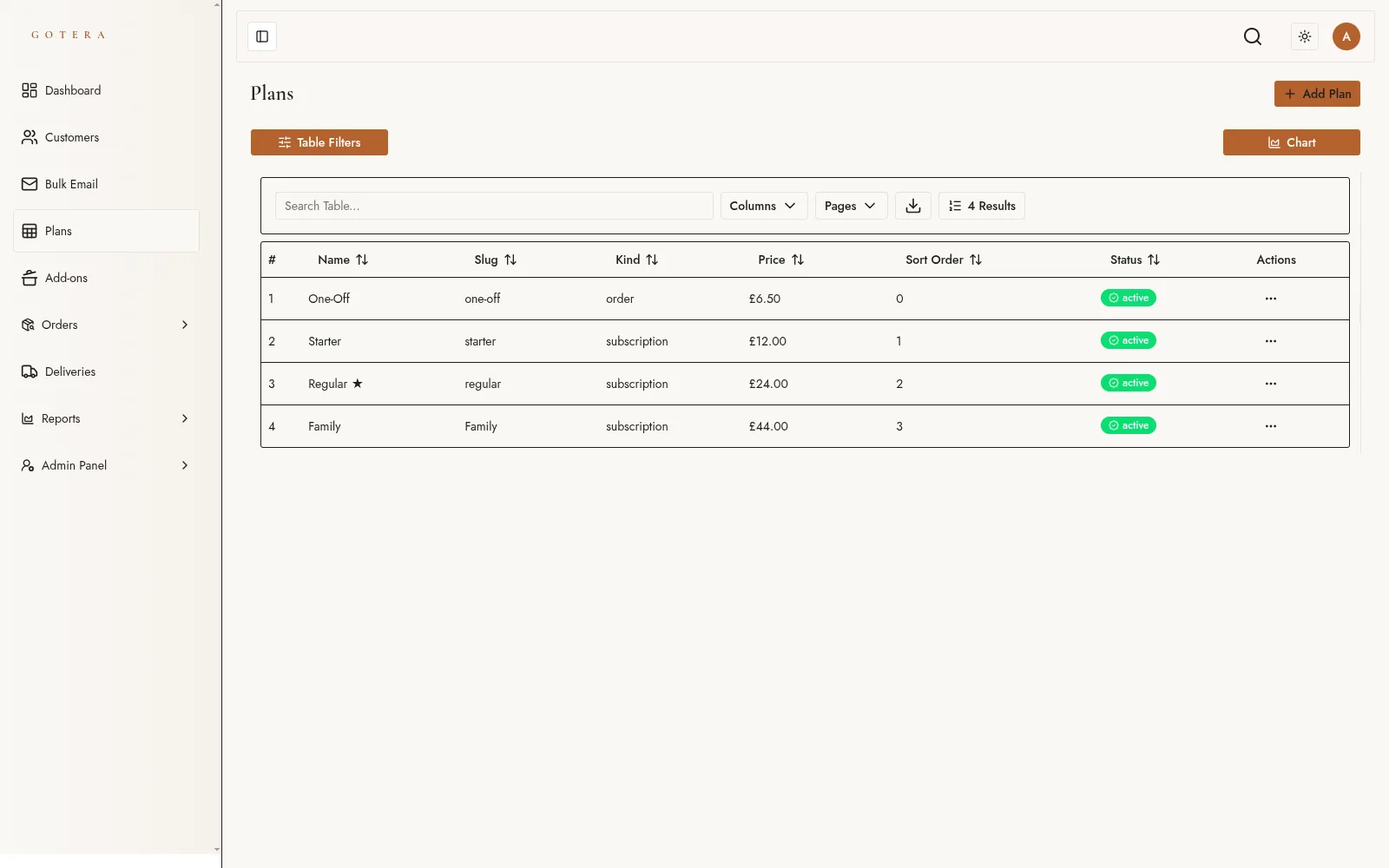
Task: Click the £44.00 price cell
Action: (768, 426)
